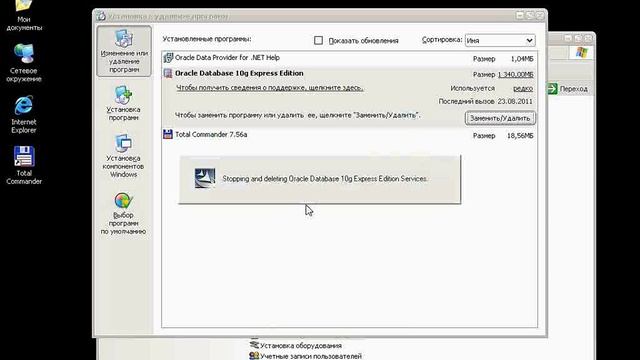640x360 pixels.
Task: Open Установка программ sidebar section
Action: tap(123, 103)
